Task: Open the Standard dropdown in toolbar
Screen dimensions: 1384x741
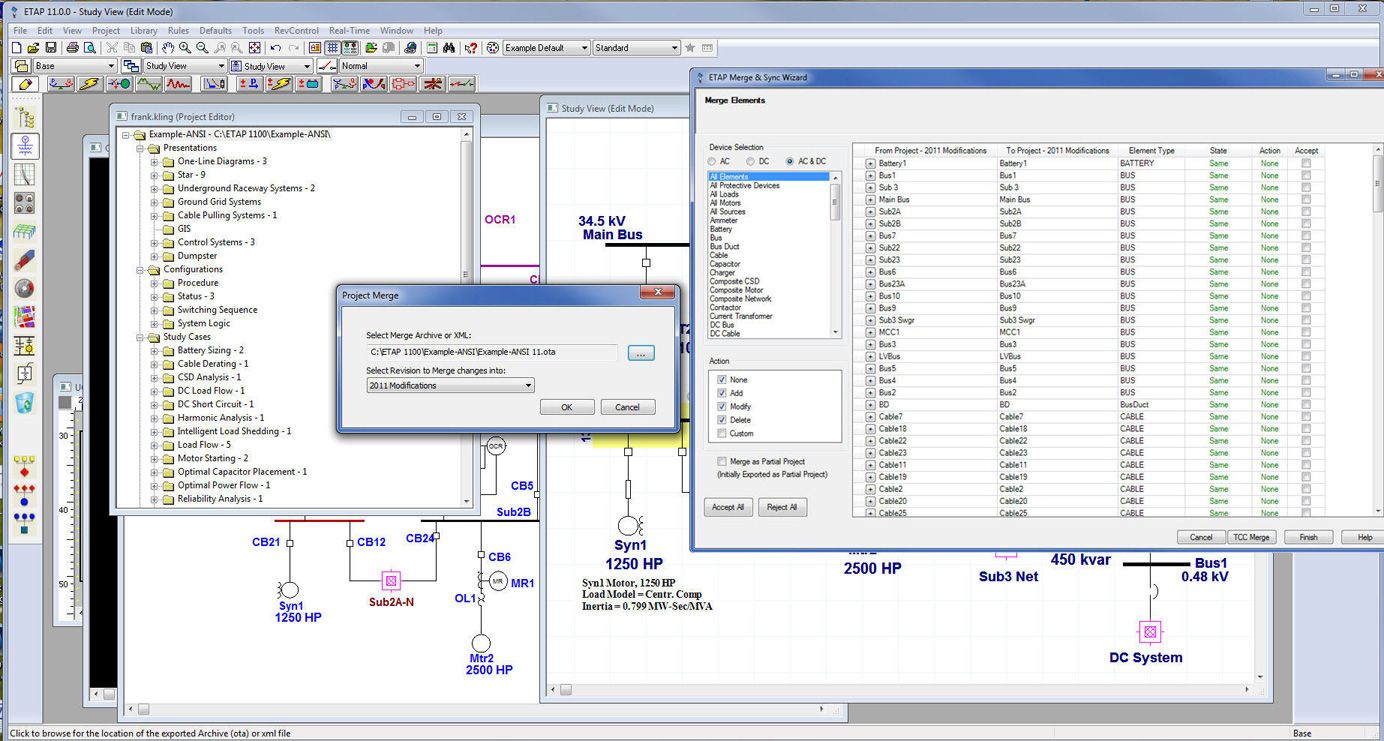Action: coord(636,47)
